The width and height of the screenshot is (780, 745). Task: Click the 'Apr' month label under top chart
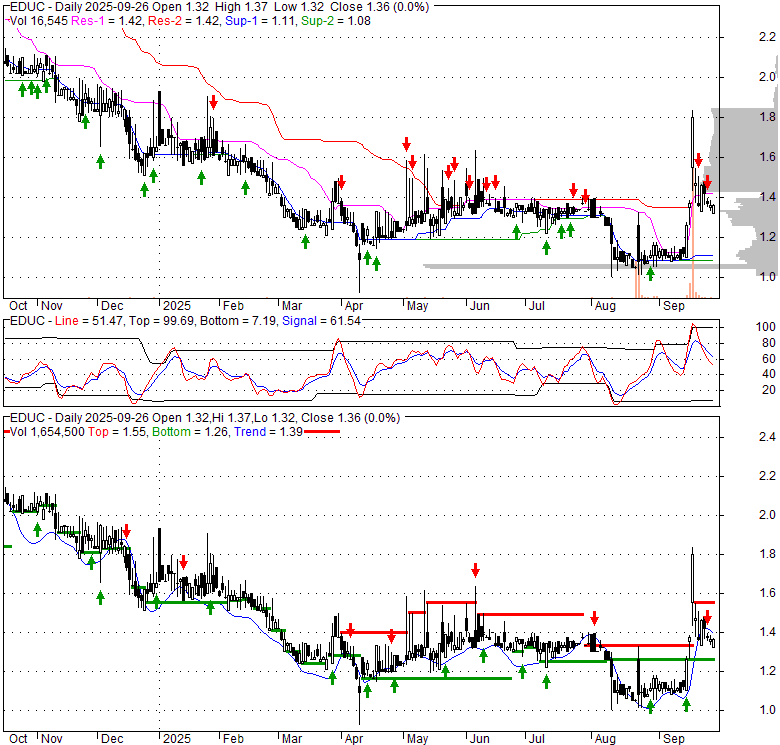[354, 306]
